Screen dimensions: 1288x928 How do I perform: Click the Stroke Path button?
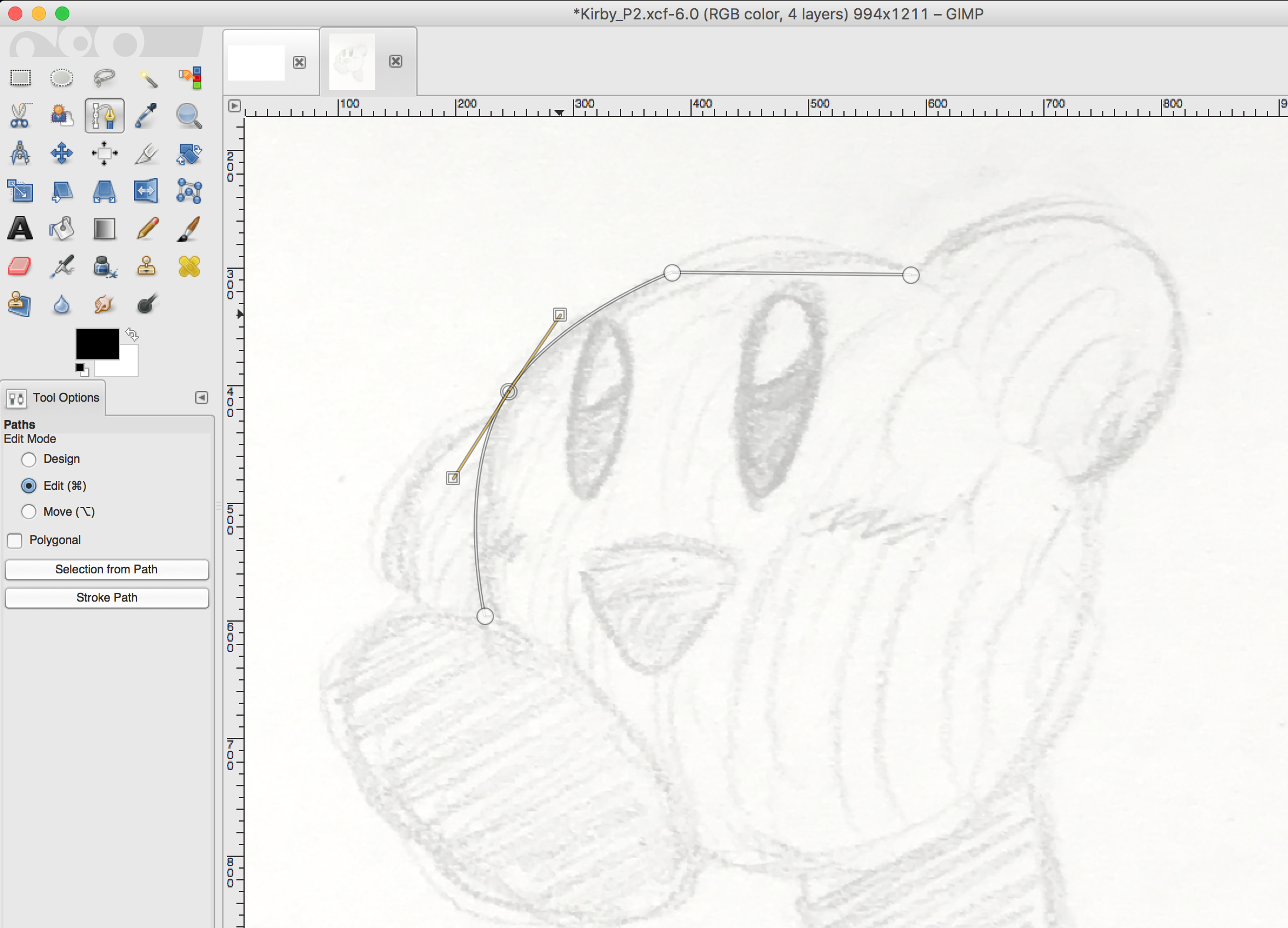tap(106, 597)
